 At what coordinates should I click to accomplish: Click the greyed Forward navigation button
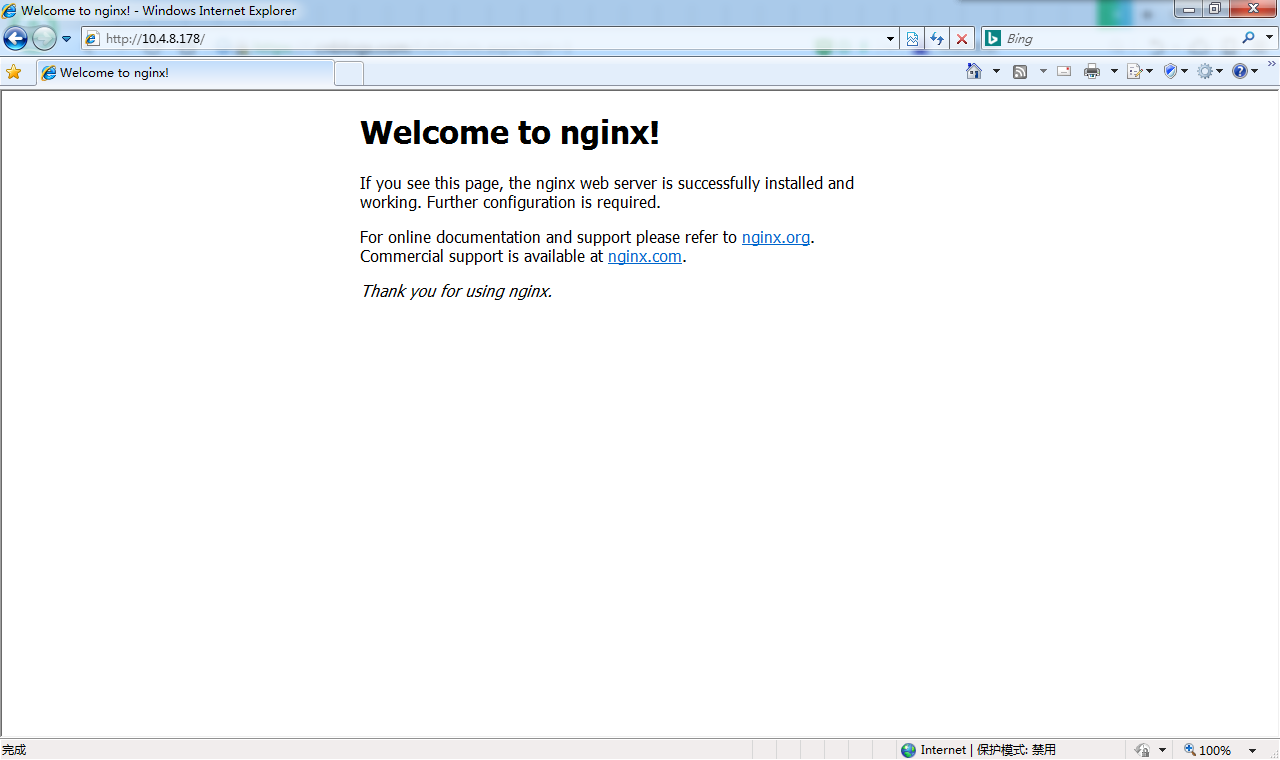(44, 39)
